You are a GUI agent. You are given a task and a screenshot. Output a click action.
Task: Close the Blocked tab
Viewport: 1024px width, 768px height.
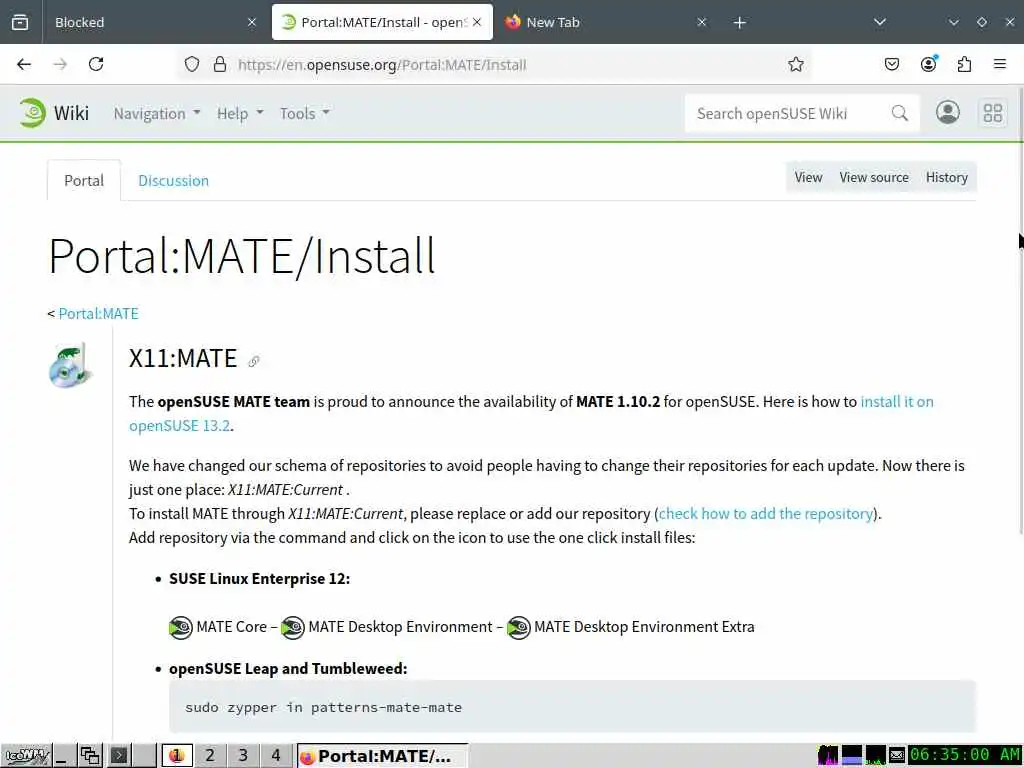[x=252, y=22]
